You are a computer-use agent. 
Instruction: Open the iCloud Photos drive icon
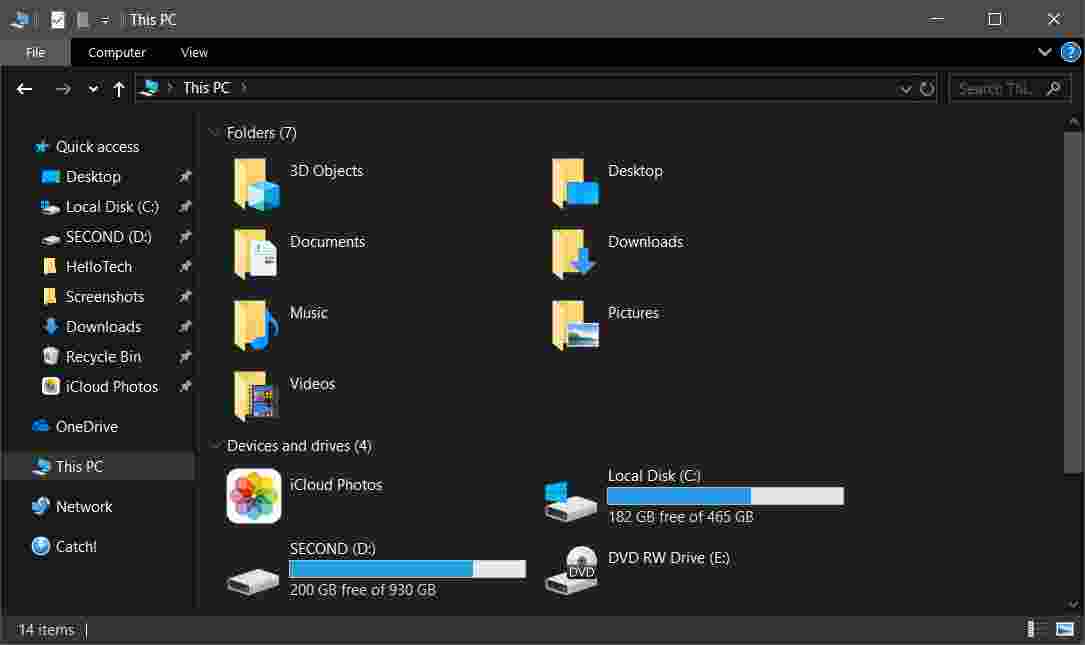coord(254,496)
